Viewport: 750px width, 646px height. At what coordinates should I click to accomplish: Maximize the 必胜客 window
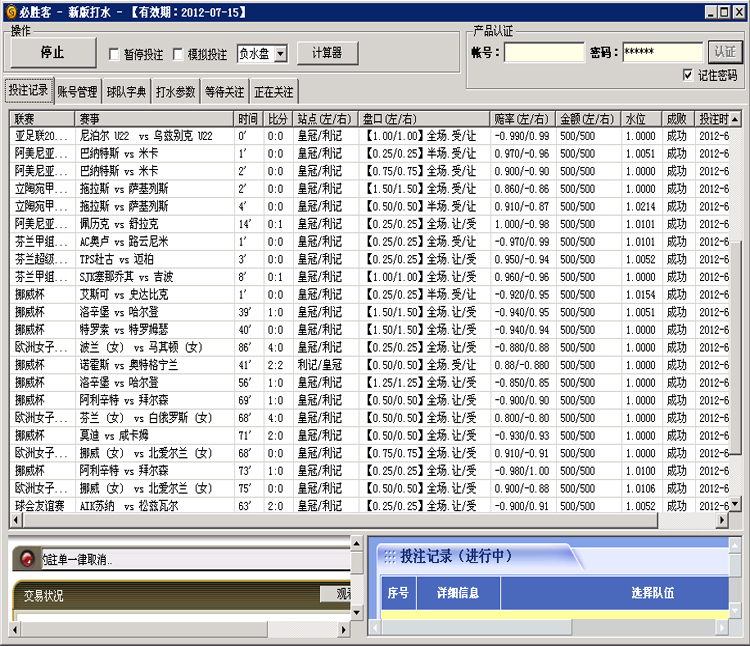tap(724, 11)
